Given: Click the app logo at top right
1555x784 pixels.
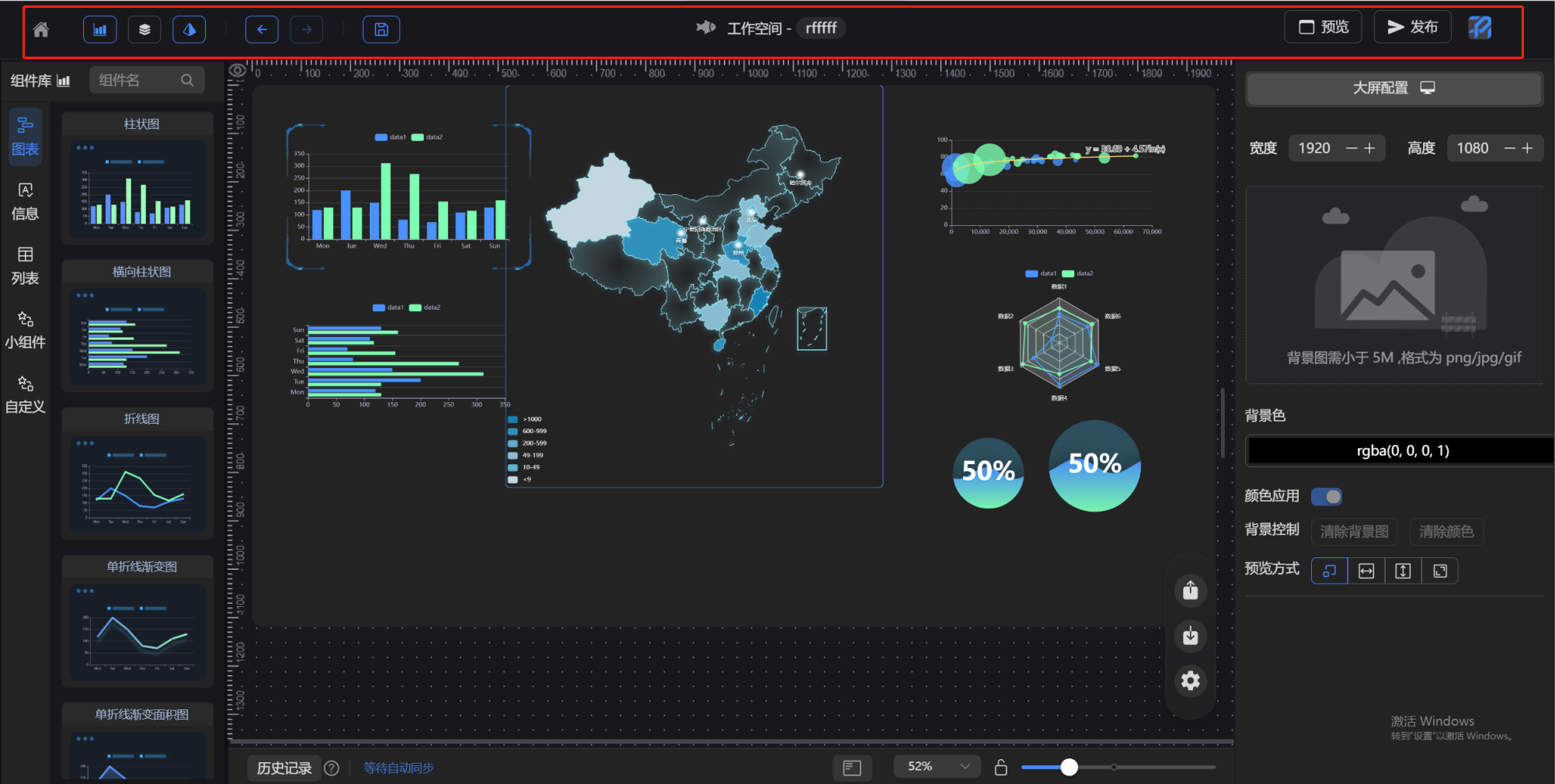Looking at the screenshot, I should 1480,28.
